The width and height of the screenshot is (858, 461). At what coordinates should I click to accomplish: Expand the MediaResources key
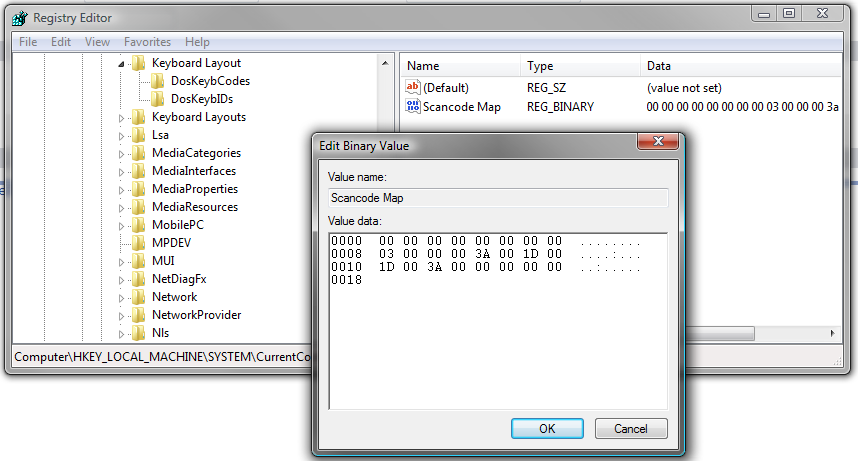point(121,208)
